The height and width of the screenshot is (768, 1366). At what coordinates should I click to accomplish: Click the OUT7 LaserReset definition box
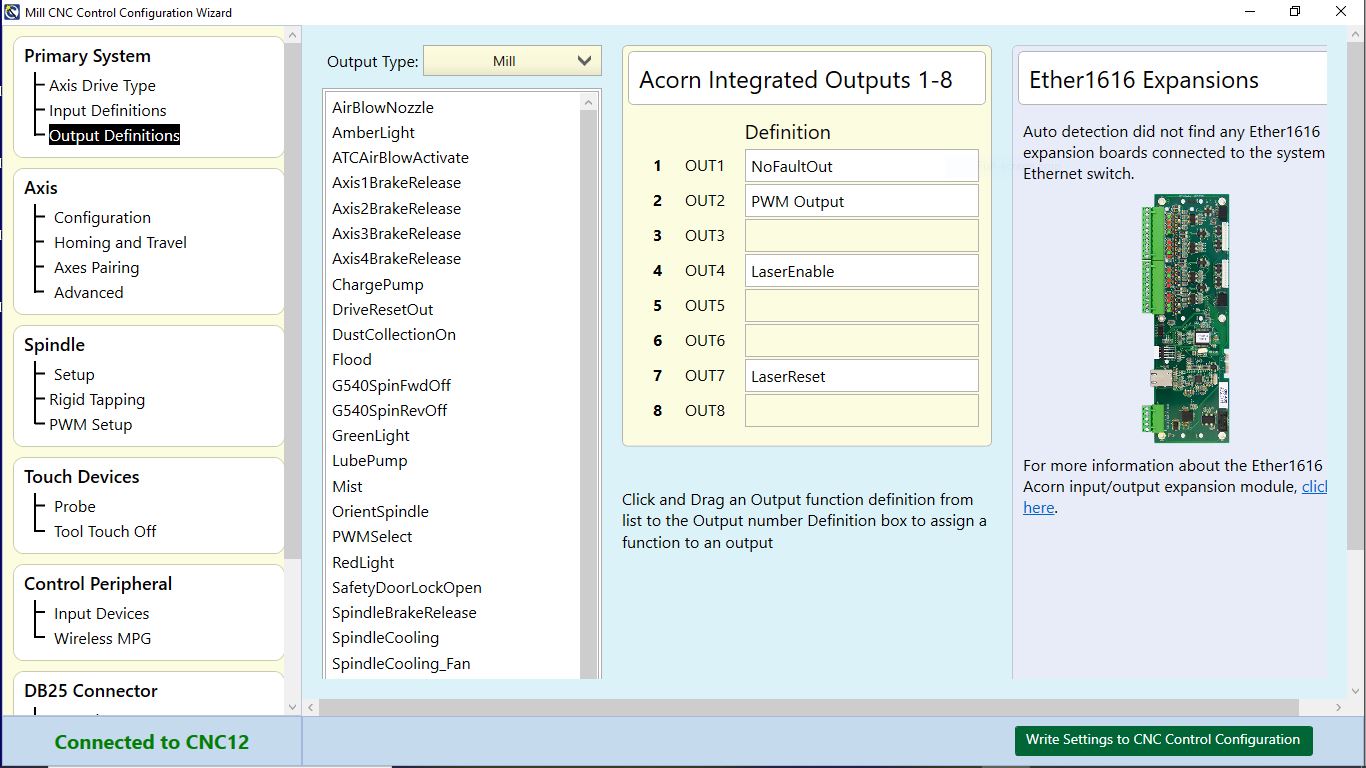point(861,376)
